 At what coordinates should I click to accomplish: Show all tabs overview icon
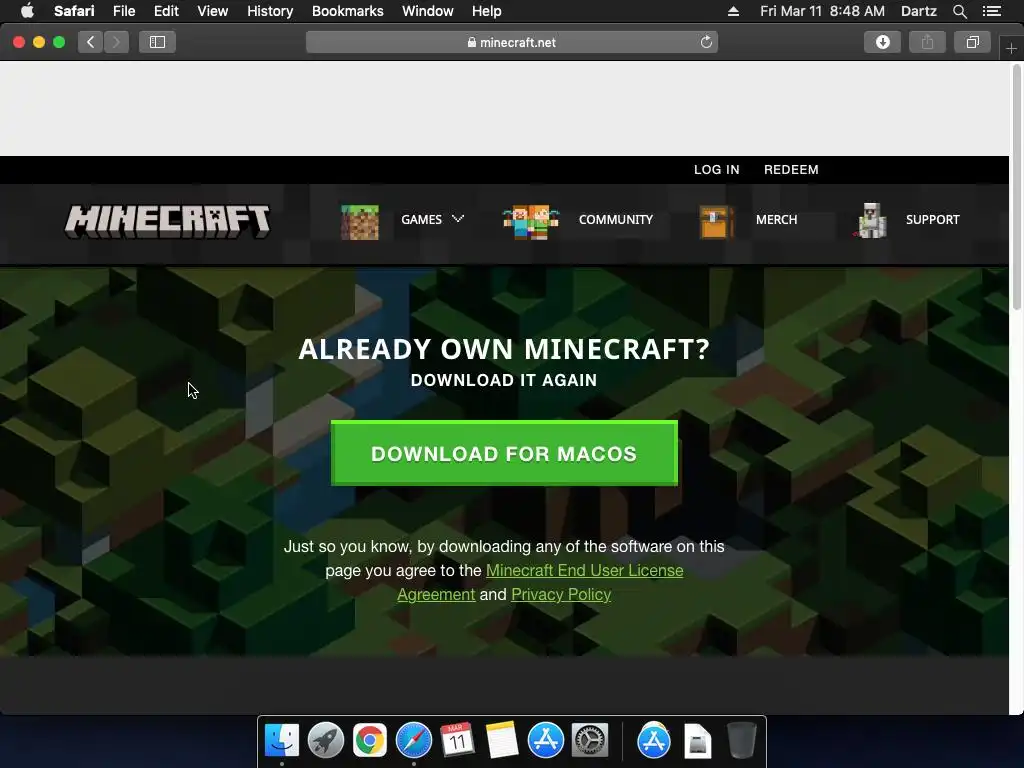click(x=972, y=42)
